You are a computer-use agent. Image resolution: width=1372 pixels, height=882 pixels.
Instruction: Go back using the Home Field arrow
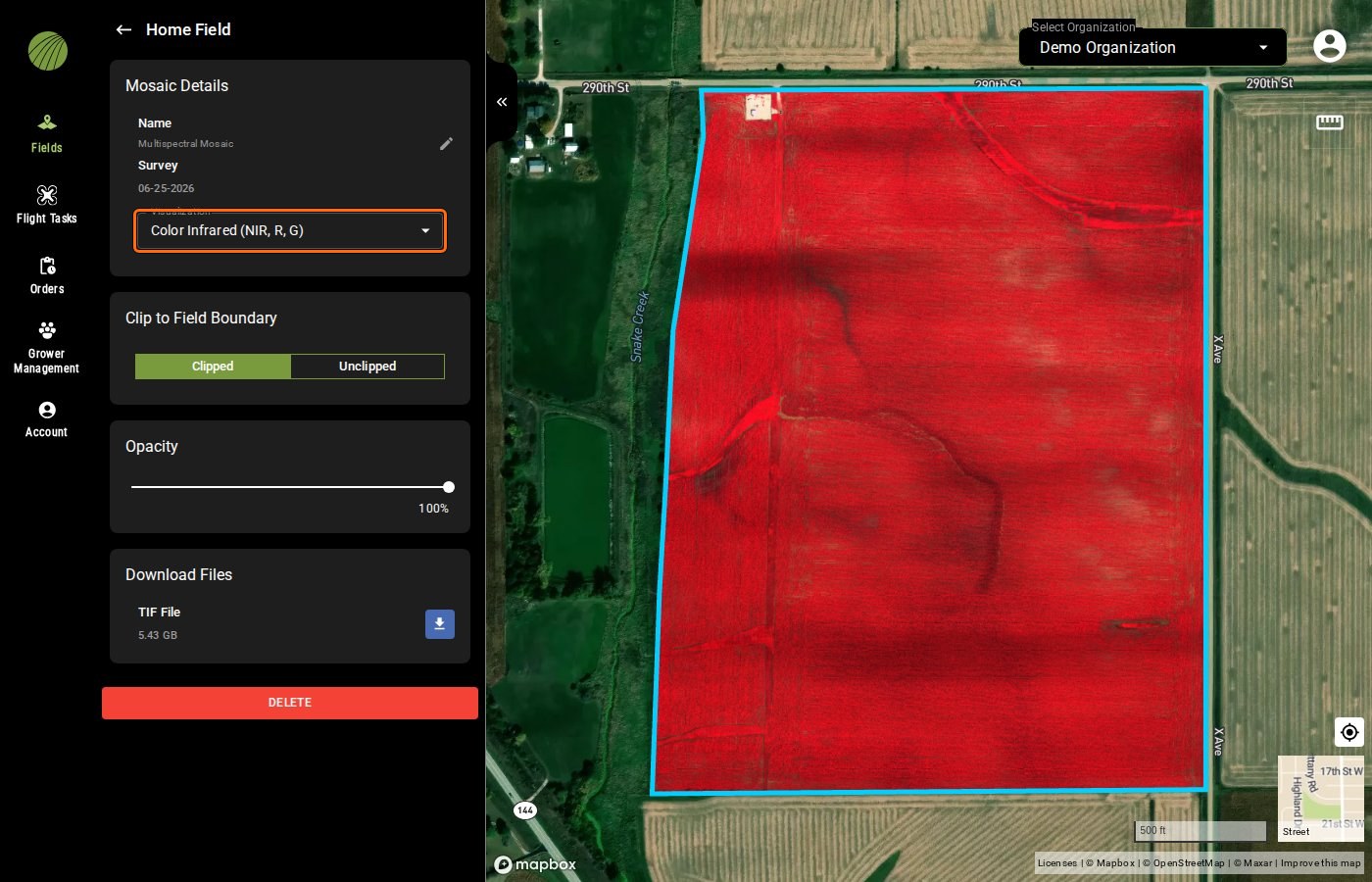pos(123,29)
